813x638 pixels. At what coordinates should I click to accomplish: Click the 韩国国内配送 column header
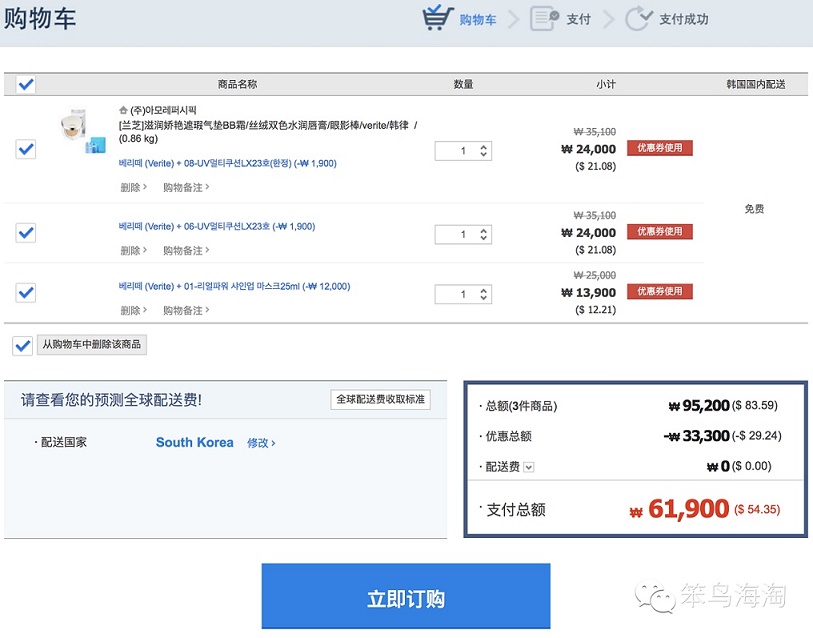point(755,84)
